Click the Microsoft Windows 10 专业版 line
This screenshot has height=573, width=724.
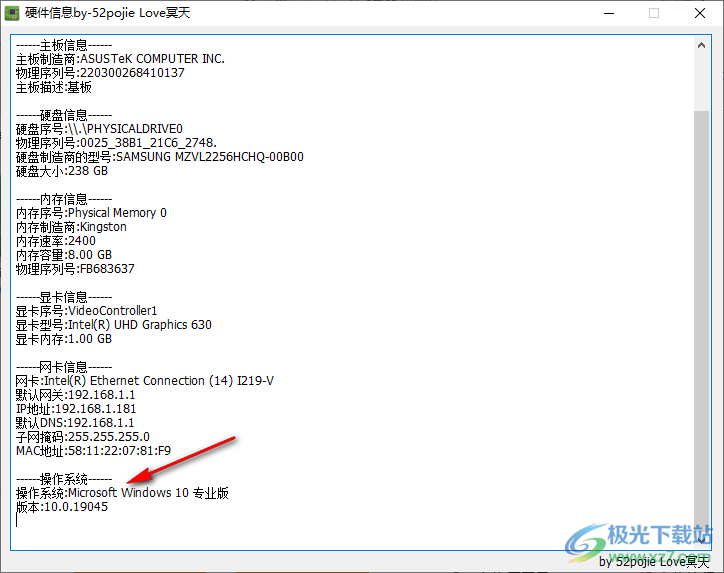122,492
